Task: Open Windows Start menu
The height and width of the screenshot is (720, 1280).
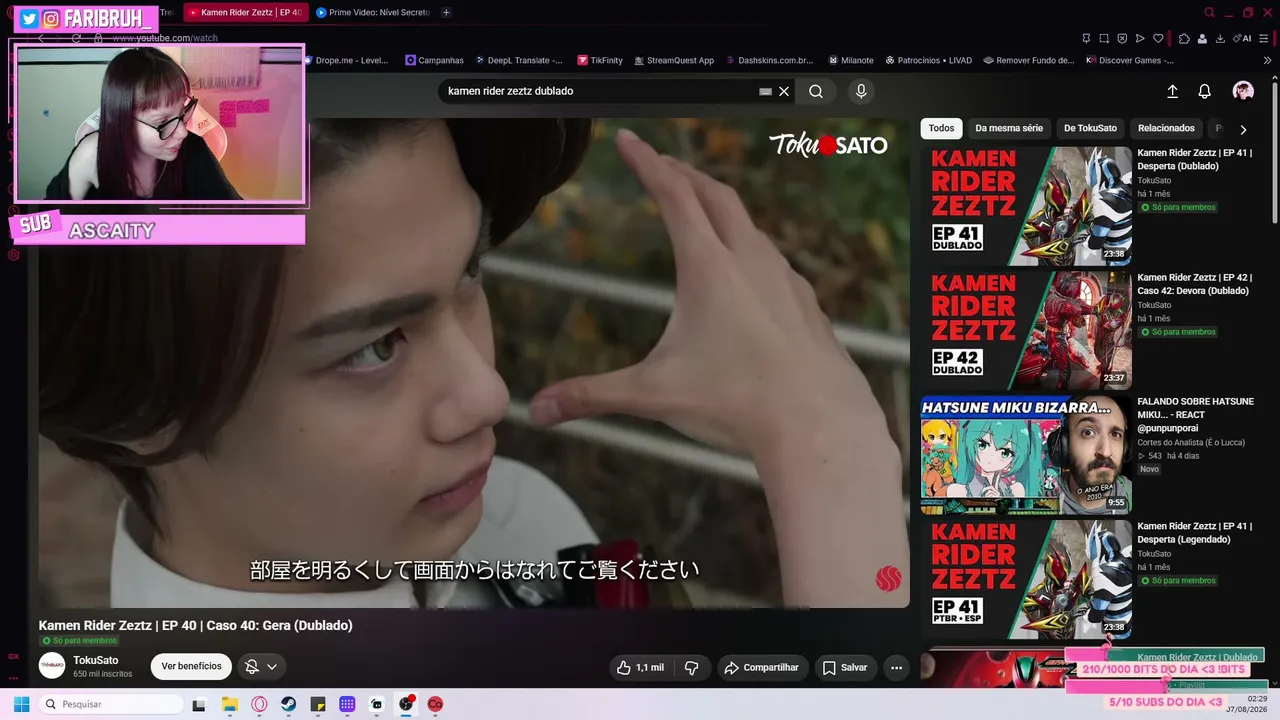Action: point(21,704)
